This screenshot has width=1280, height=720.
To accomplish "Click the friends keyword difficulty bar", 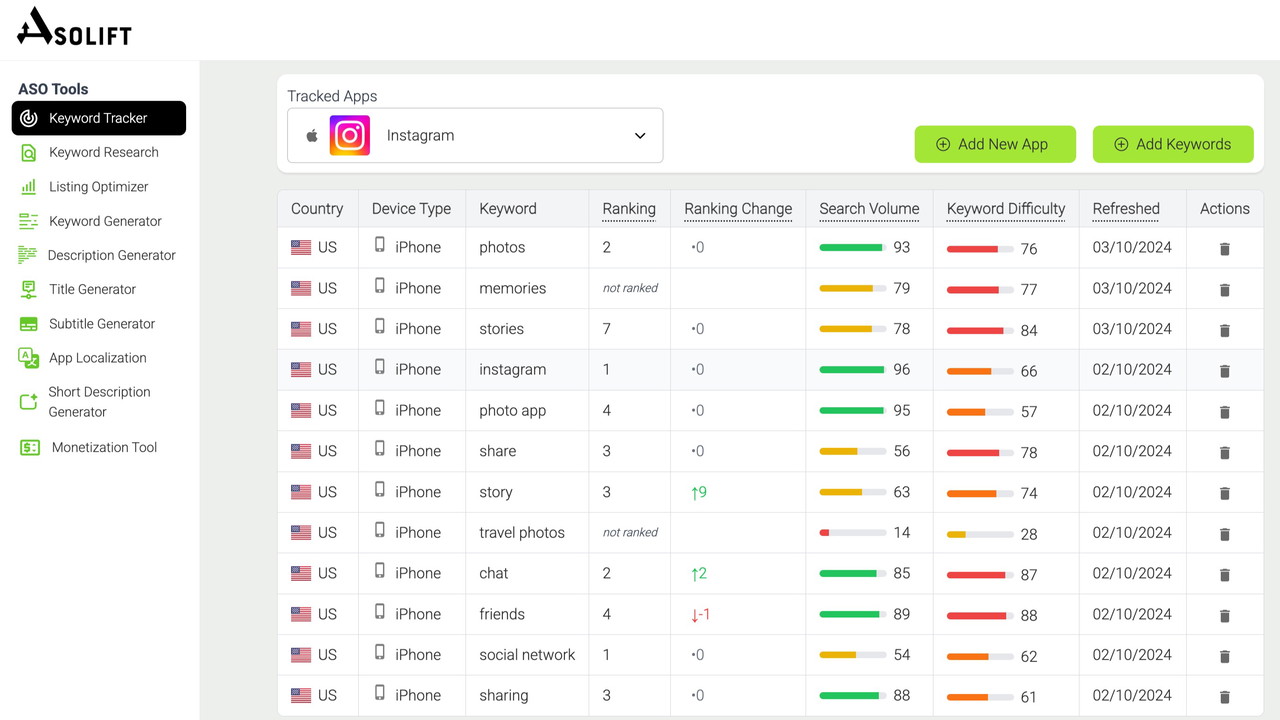I will (981, 616).
